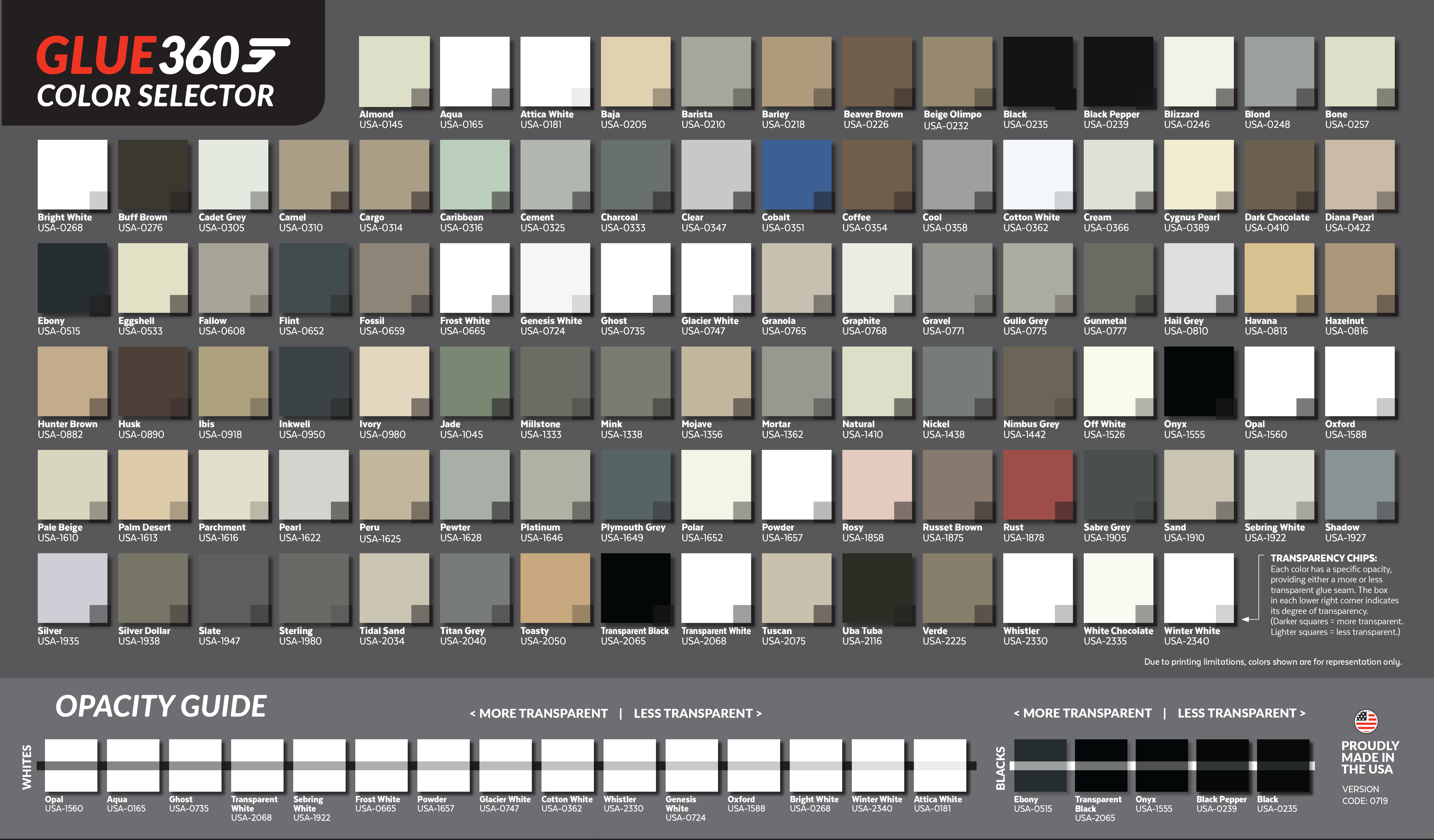Select the Husk USA-0890 swatch
This screenshot has width=1434, height=840.
[153, 381]
